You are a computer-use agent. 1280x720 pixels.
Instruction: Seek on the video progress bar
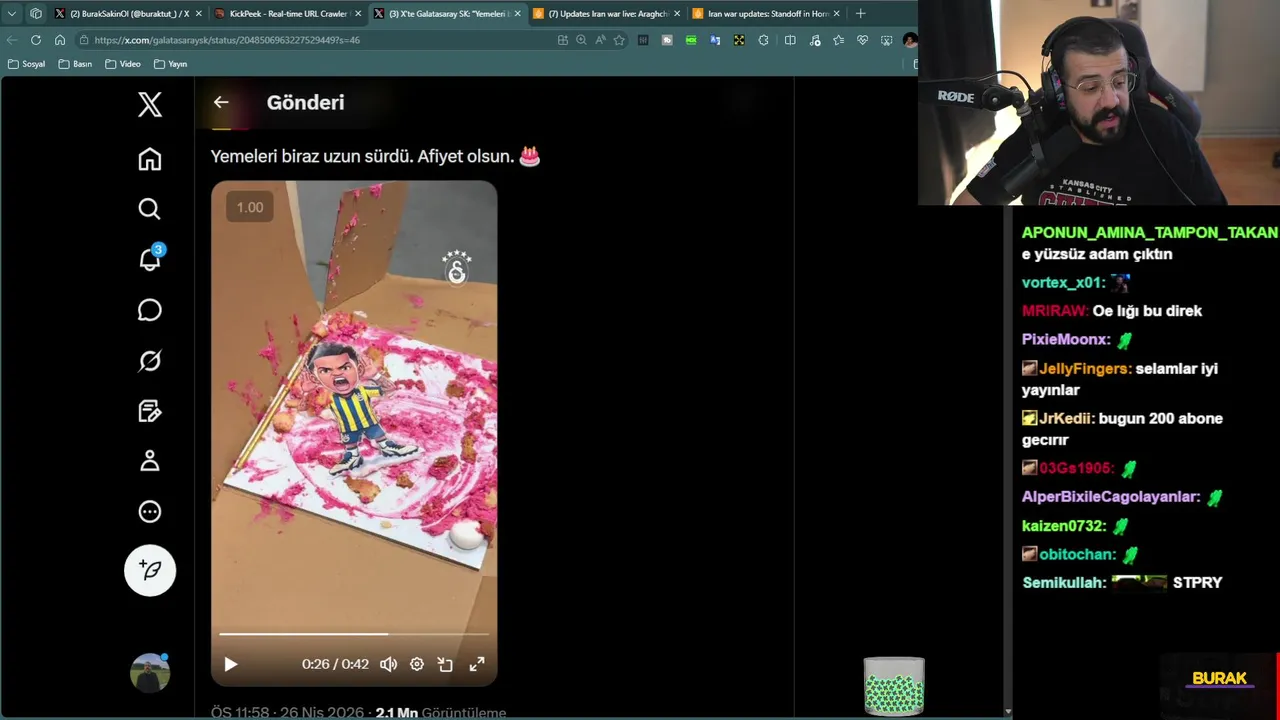(x=354, y=634)
